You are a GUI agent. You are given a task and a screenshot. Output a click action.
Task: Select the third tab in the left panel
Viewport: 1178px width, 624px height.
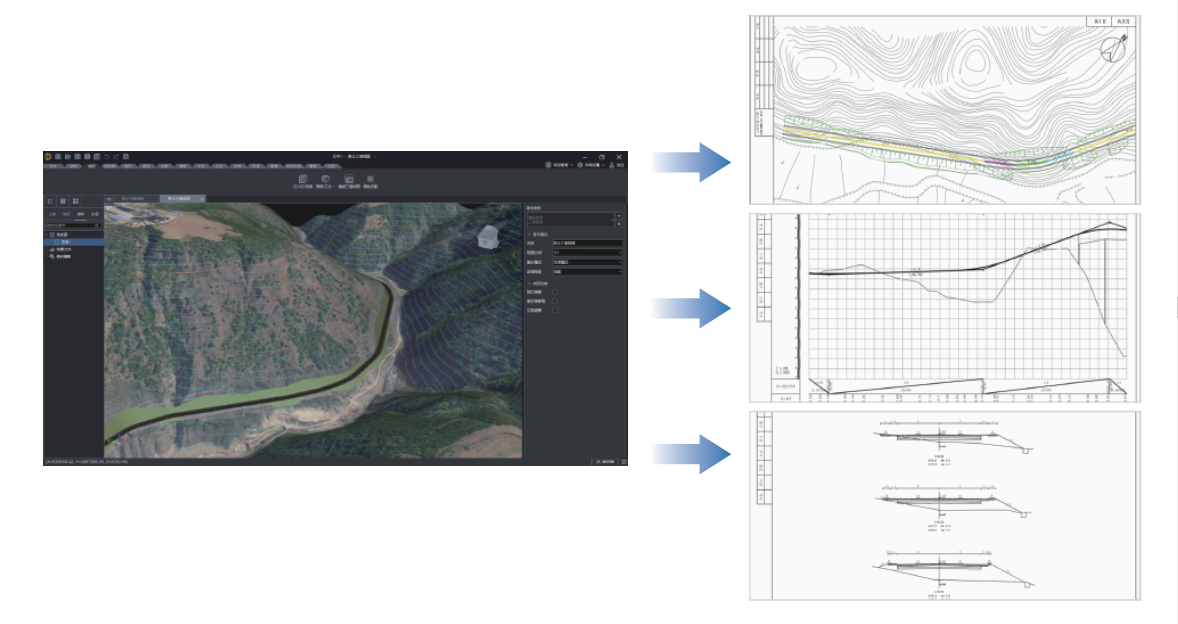[81, 214]
